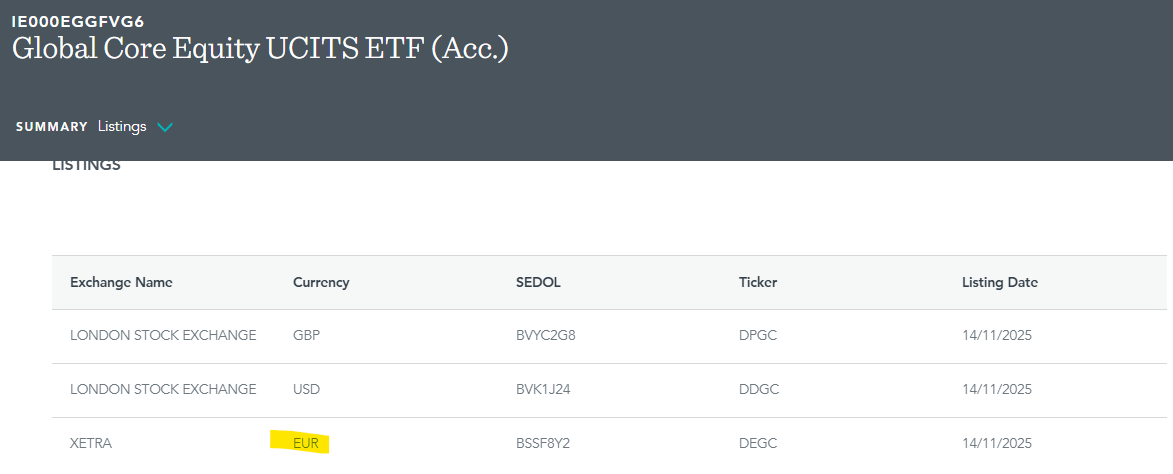Select the SUMMARY navigation label
This screenshot has width=1173, height=474.
coord(52,127)
